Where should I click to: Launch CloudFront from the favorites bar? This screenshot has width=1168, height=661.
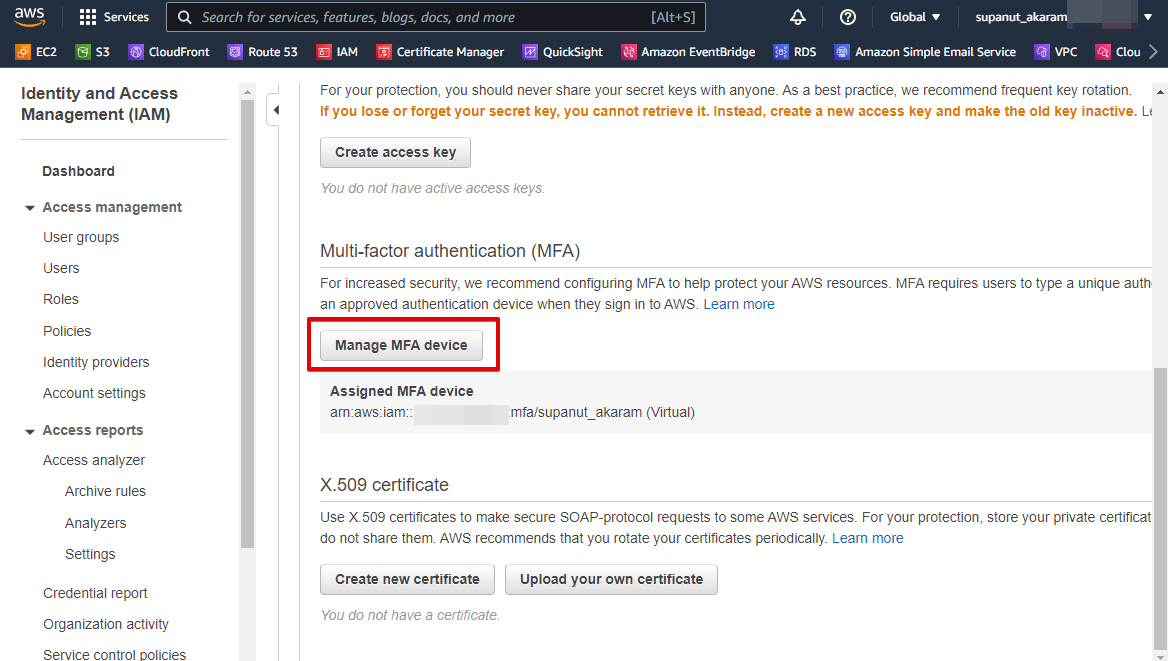tap(168, 51)
